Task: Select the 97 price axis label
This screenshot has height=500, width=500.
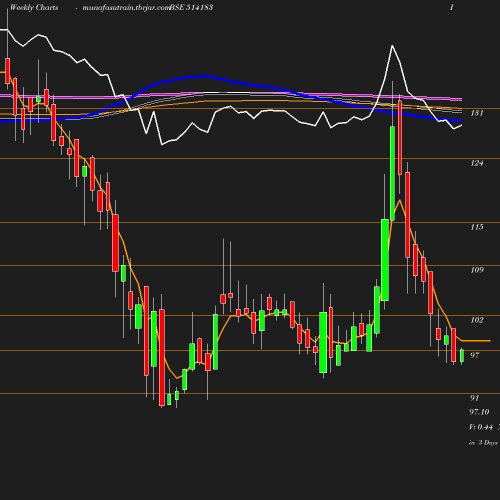Action: point(474,355)
